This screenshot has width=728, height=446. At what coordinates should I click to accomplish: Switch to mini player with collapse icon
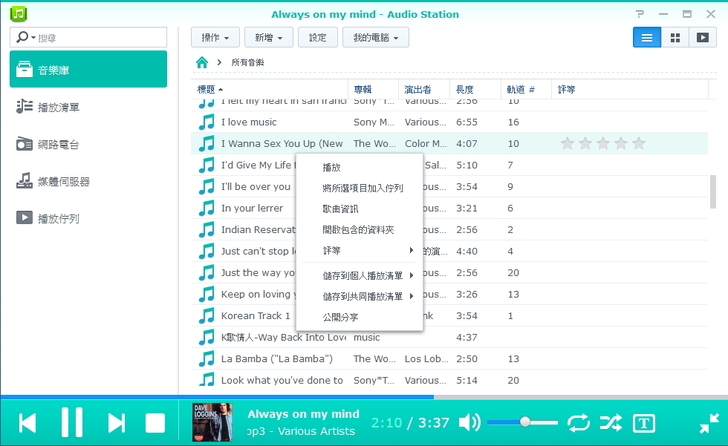(708, 423)
